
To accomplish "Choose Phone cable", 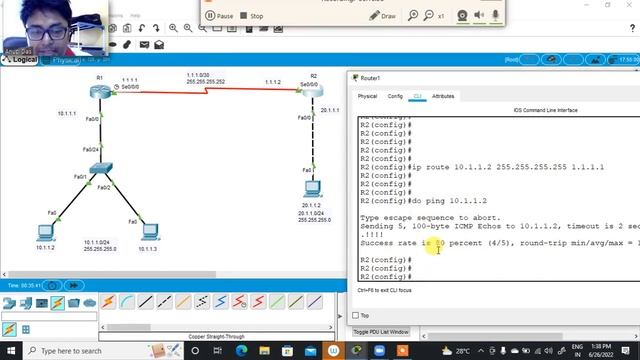I will point(202,302).
